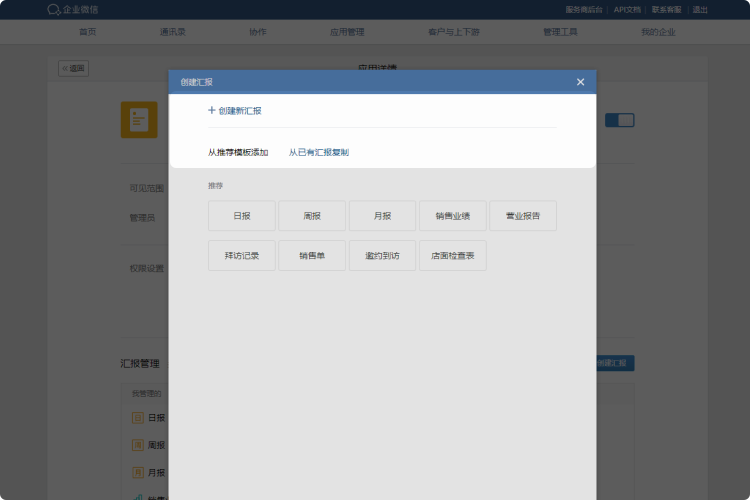Screen dimensions: 750x500
Task: Open 联系客服 link in header
Action: [666, 10]
